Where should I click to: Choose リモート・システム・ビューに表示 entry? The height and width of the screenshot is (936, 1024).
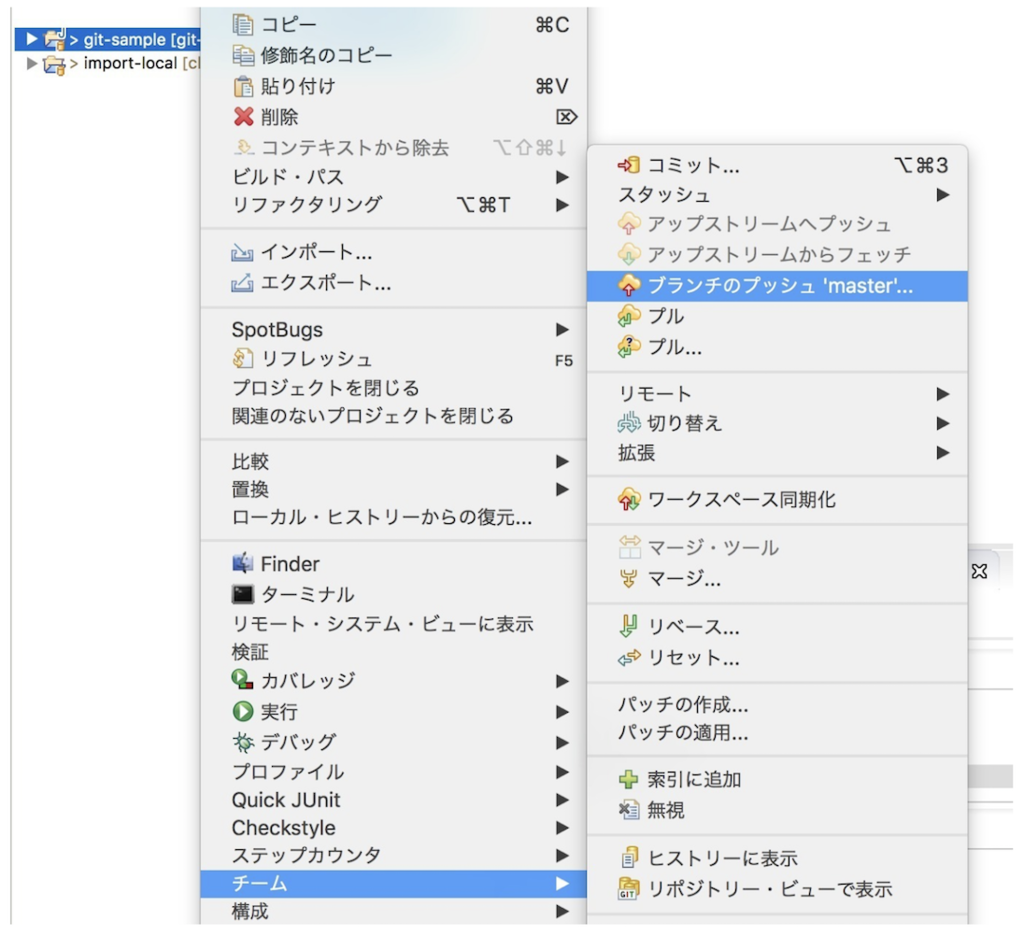[394, 624]
